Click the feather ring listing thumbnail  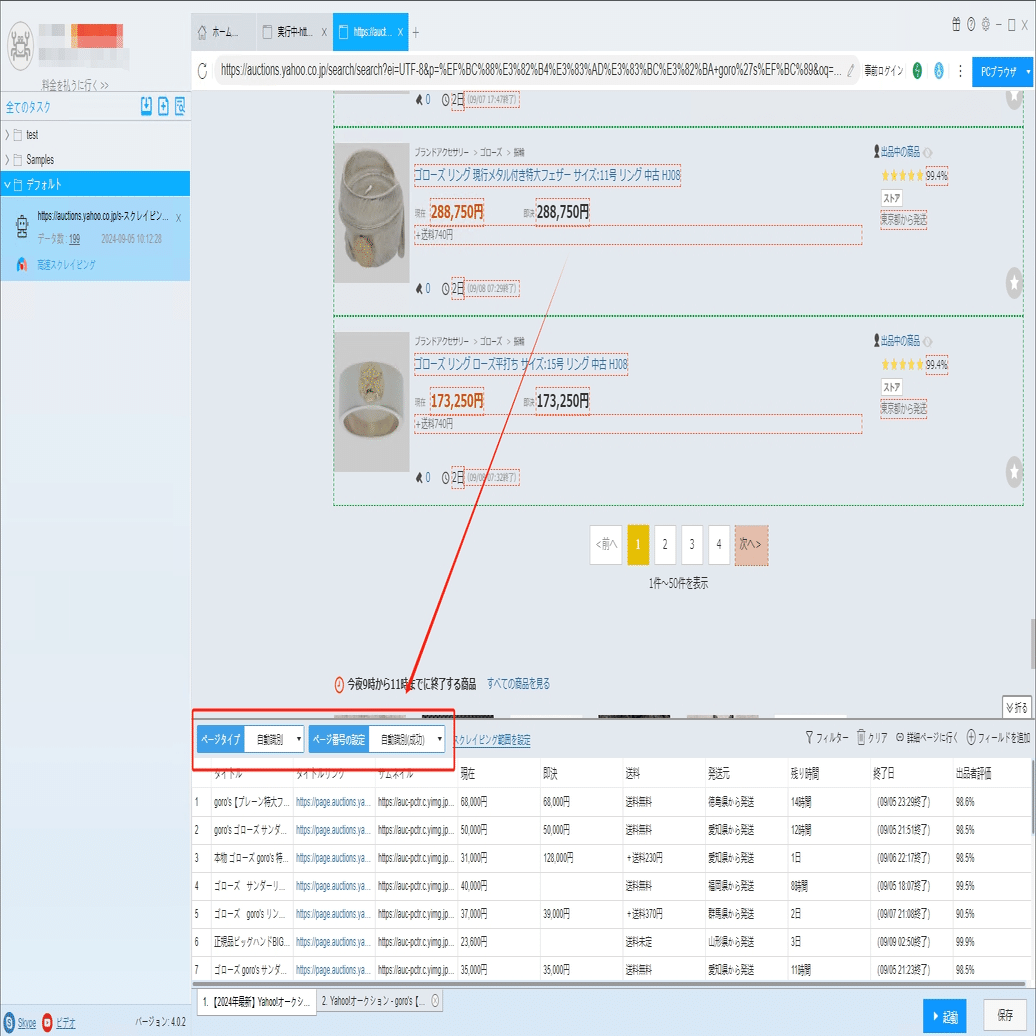(371, 213)
